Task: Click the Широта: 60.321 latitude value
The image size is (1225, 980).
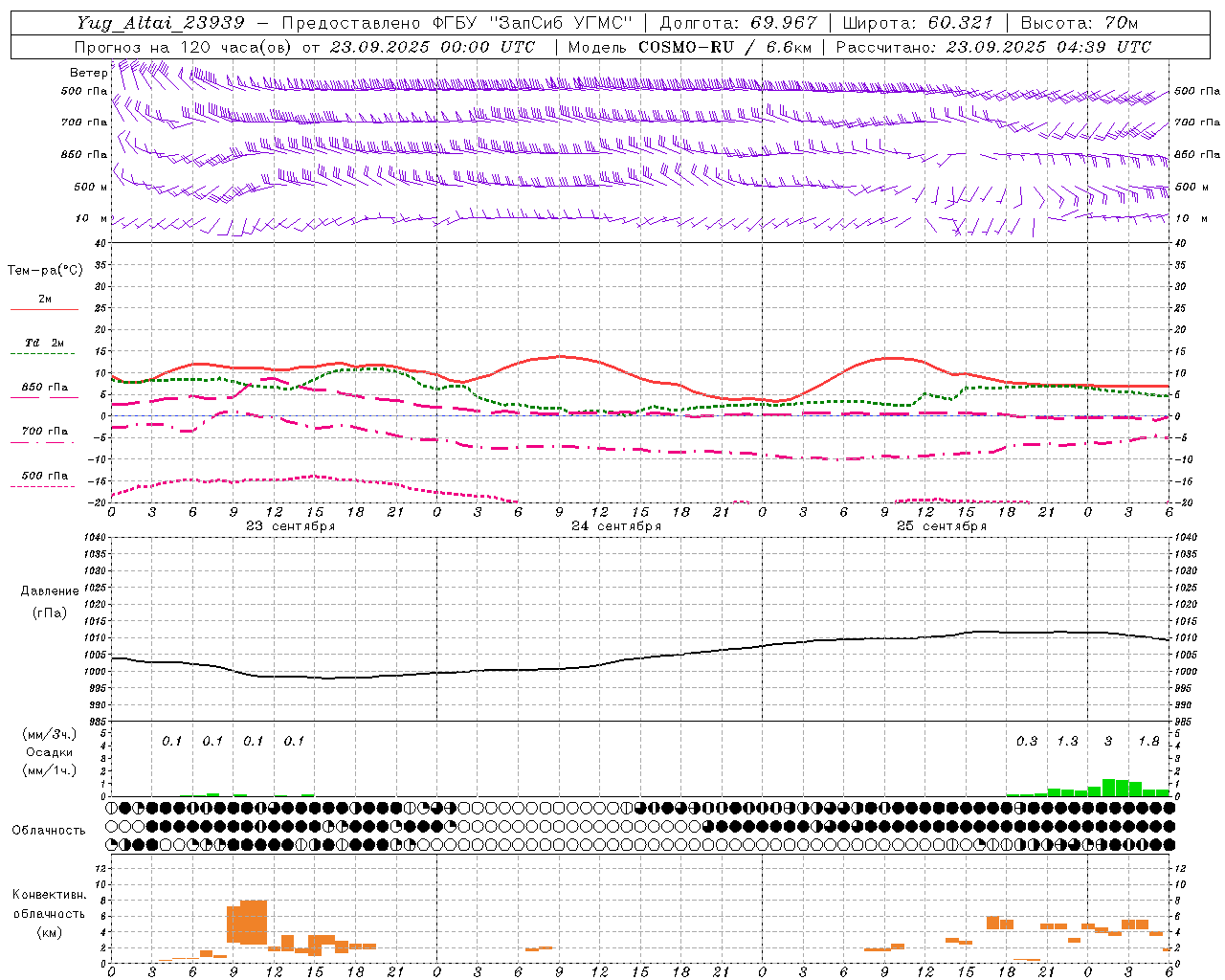Action: [918, 23]
